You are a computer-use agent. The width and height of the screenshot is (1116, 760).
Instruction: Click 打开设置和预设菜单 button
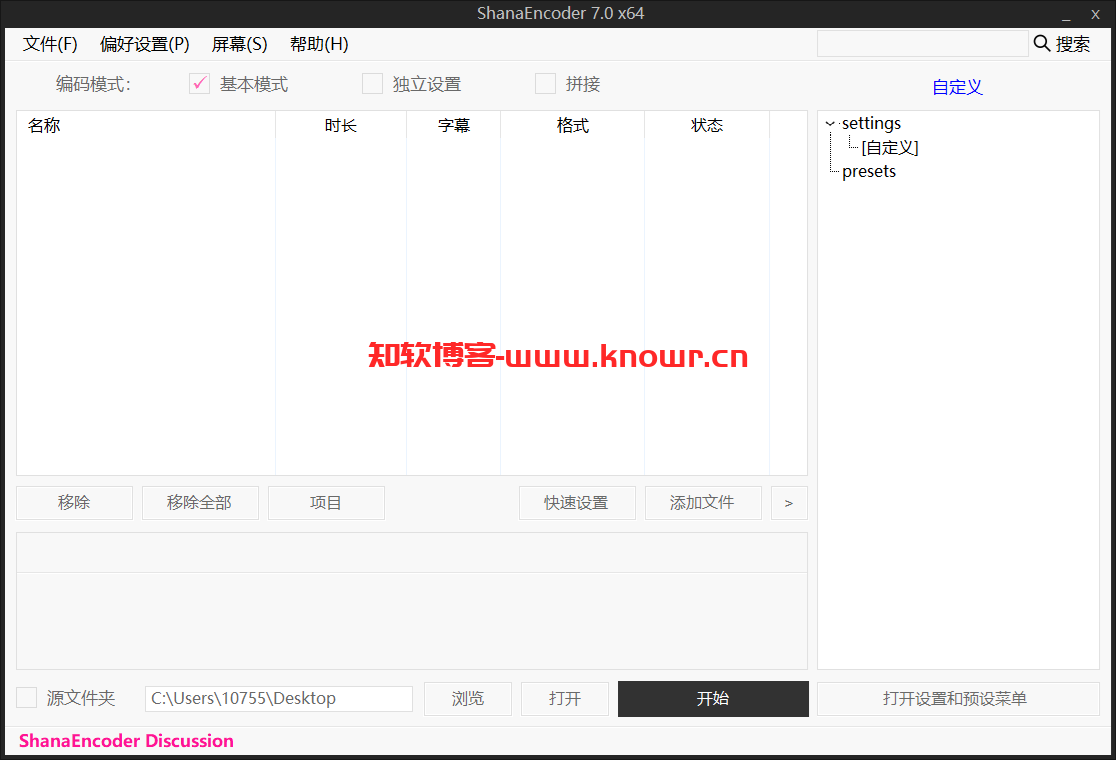click(x=958, y=699)
